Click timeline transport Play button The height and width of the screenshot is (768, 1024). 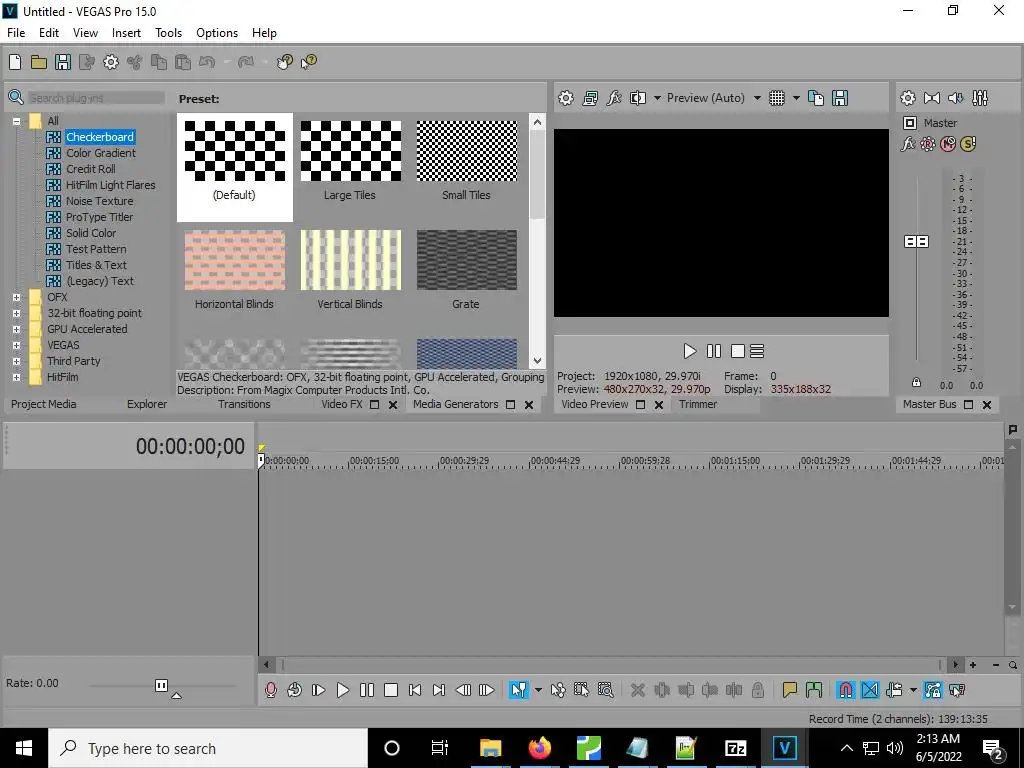(x=342, y=690)
